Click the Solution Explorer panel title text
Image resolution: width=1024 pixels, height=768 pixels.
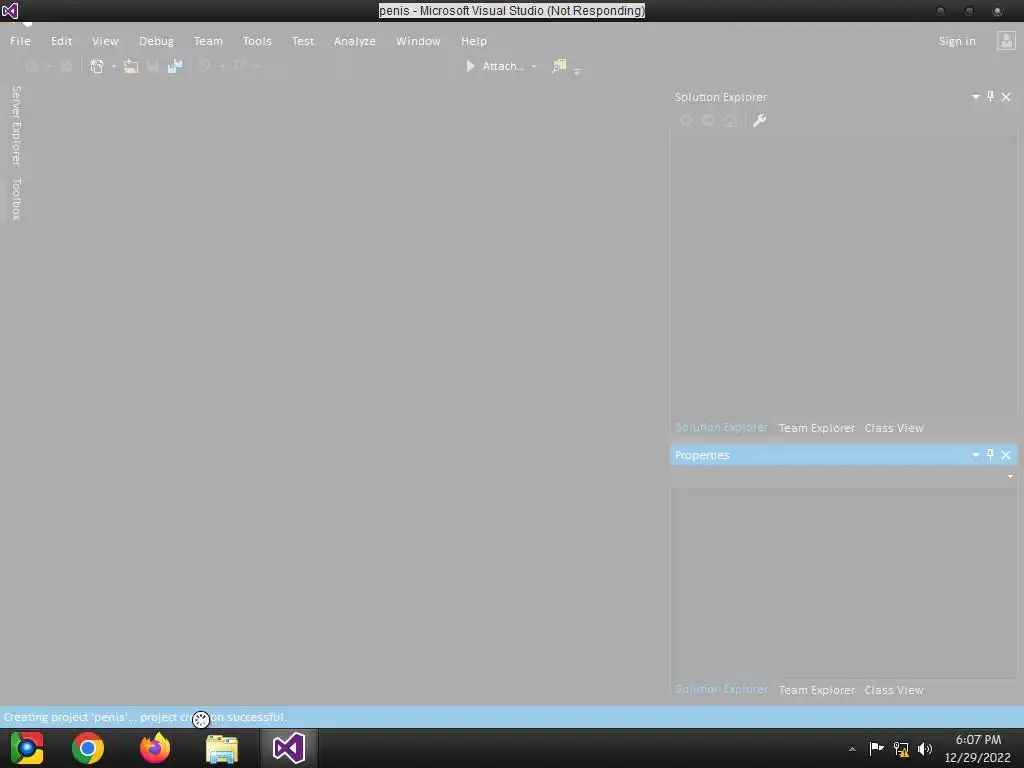(x=720, y=97)
